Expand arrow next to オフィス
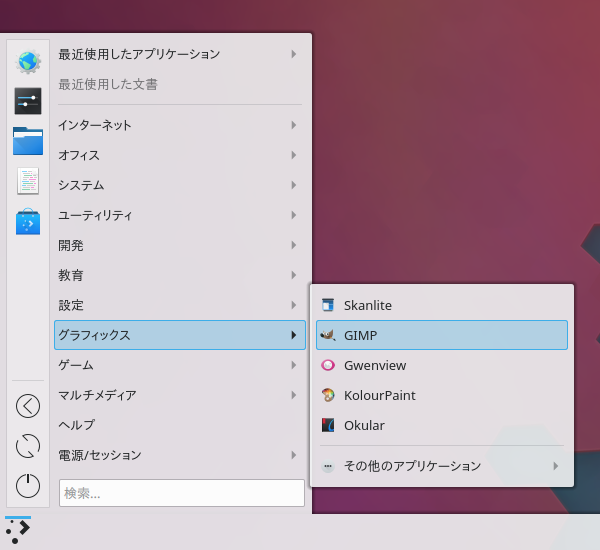This screenshot has width=600, height=550. 293,155
